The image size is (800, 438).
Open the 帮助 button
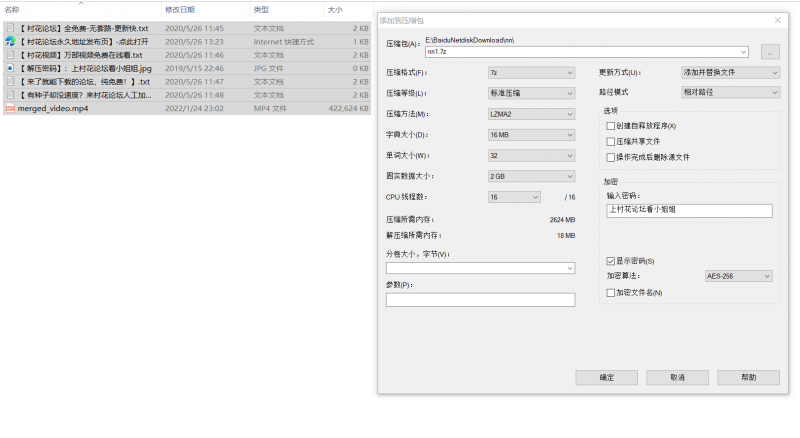(x=748, y=377)
